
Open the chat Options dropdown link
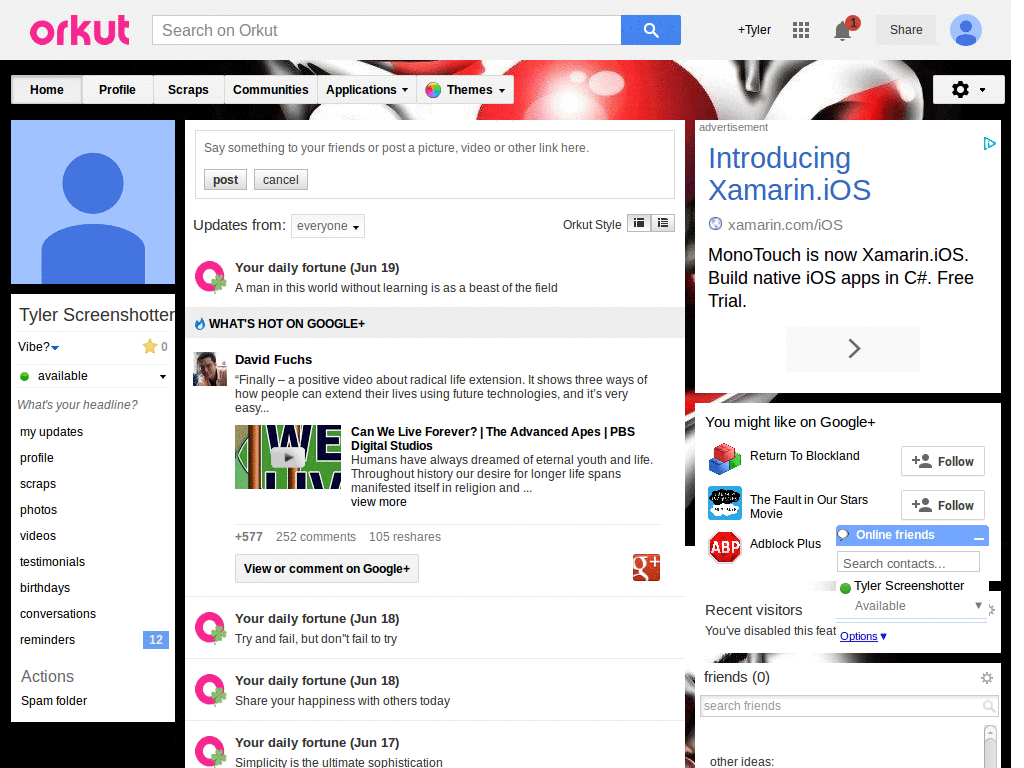pos(863,636)
